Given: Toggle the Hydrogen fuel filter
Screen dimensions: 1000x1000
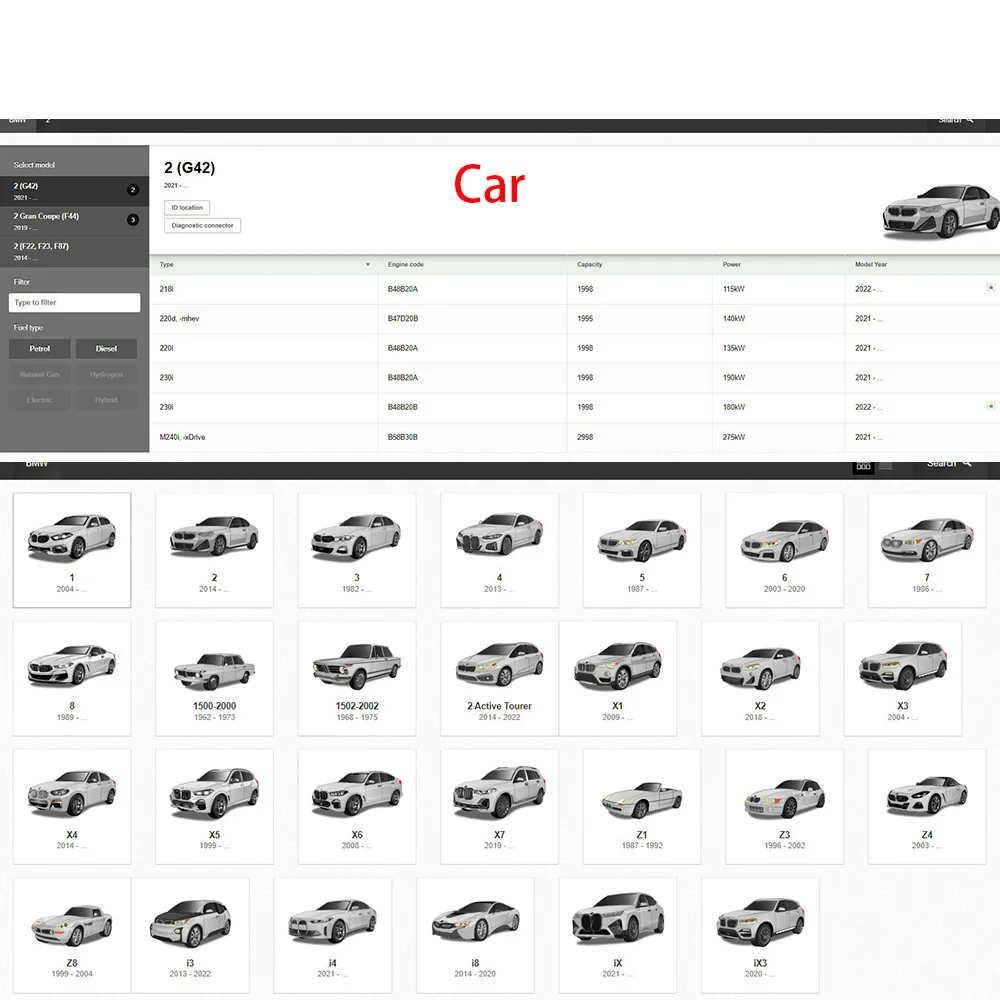Looking at the screenshot, I should coord(106,374).
